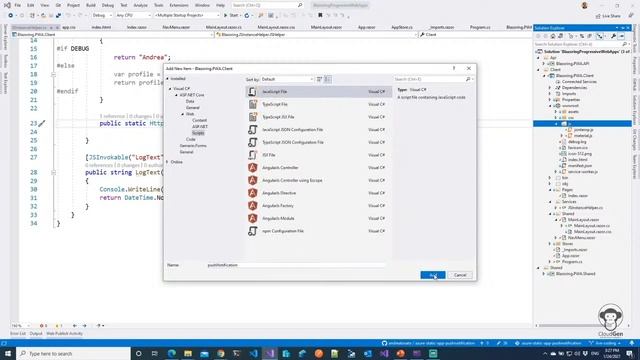The image size is (640, 360).
Task: Switch dialog to medium icons list view
Action: click(327, 79)
